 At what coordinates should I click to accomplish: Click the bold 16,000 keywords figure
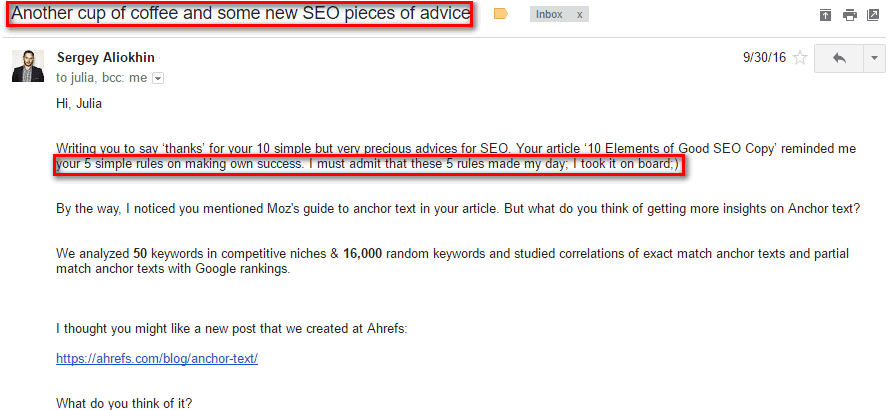tap(363, 254)
